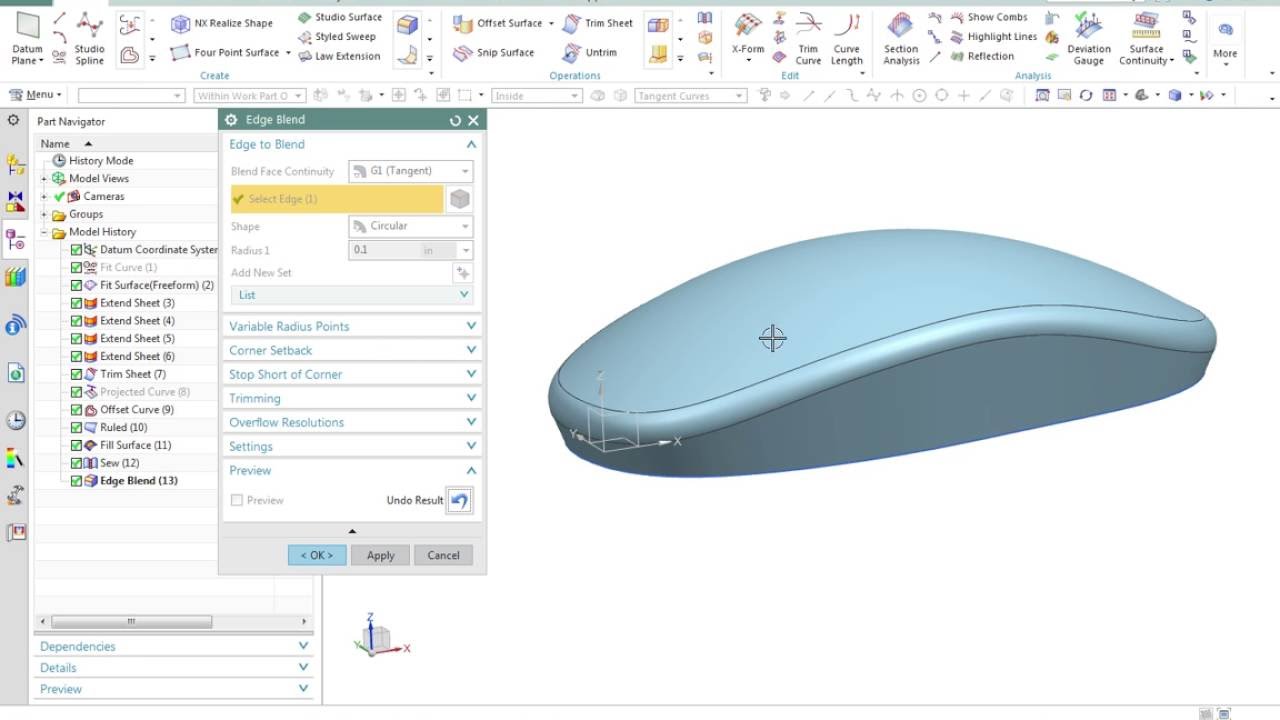Viewport: 1280px width, 720px height.
Task: Uncheck the Extend Sheet (3) checkbox
Action: point(76,303)
